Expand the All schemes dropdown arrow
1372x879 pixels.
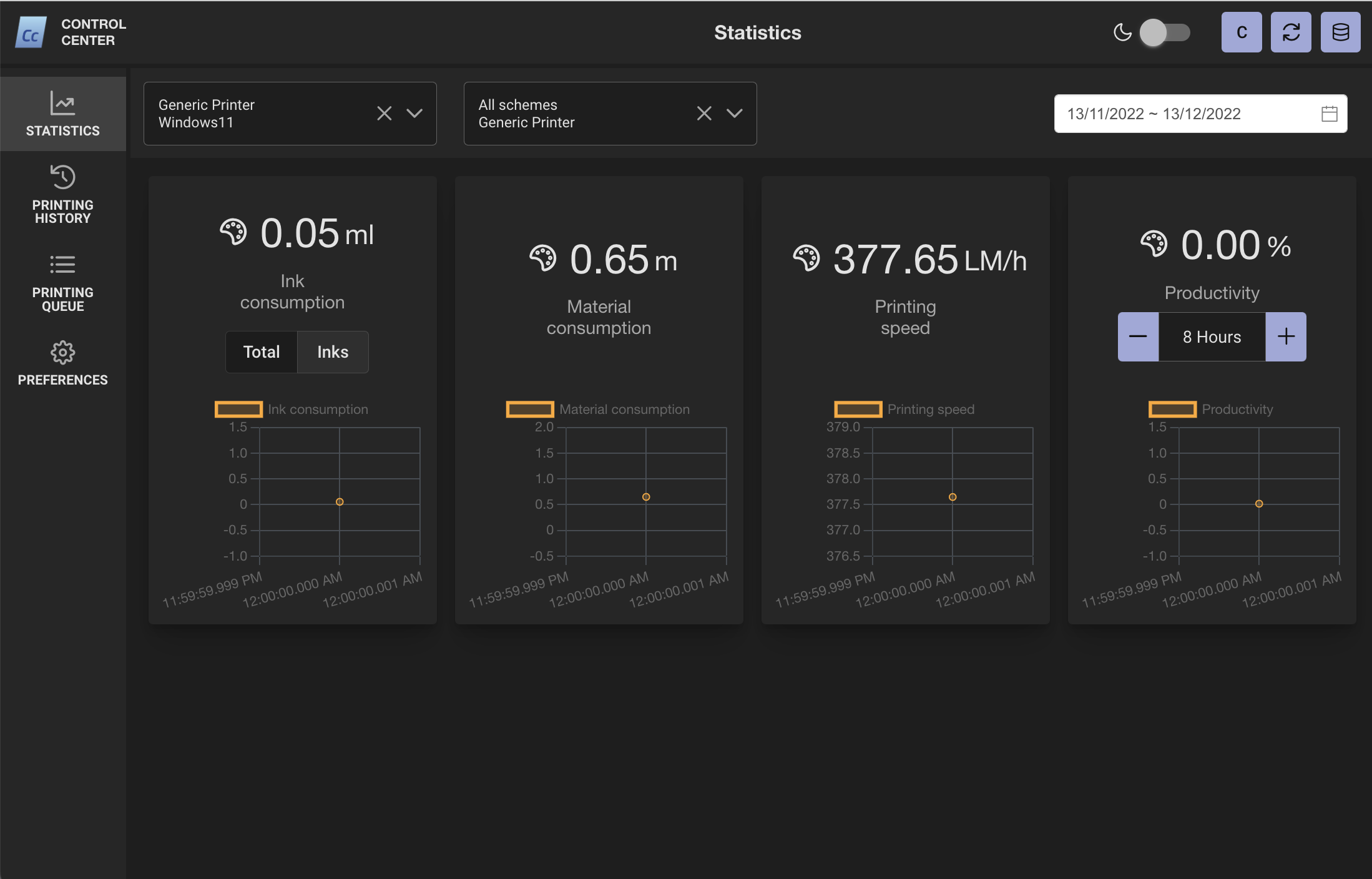coord(735,114)
